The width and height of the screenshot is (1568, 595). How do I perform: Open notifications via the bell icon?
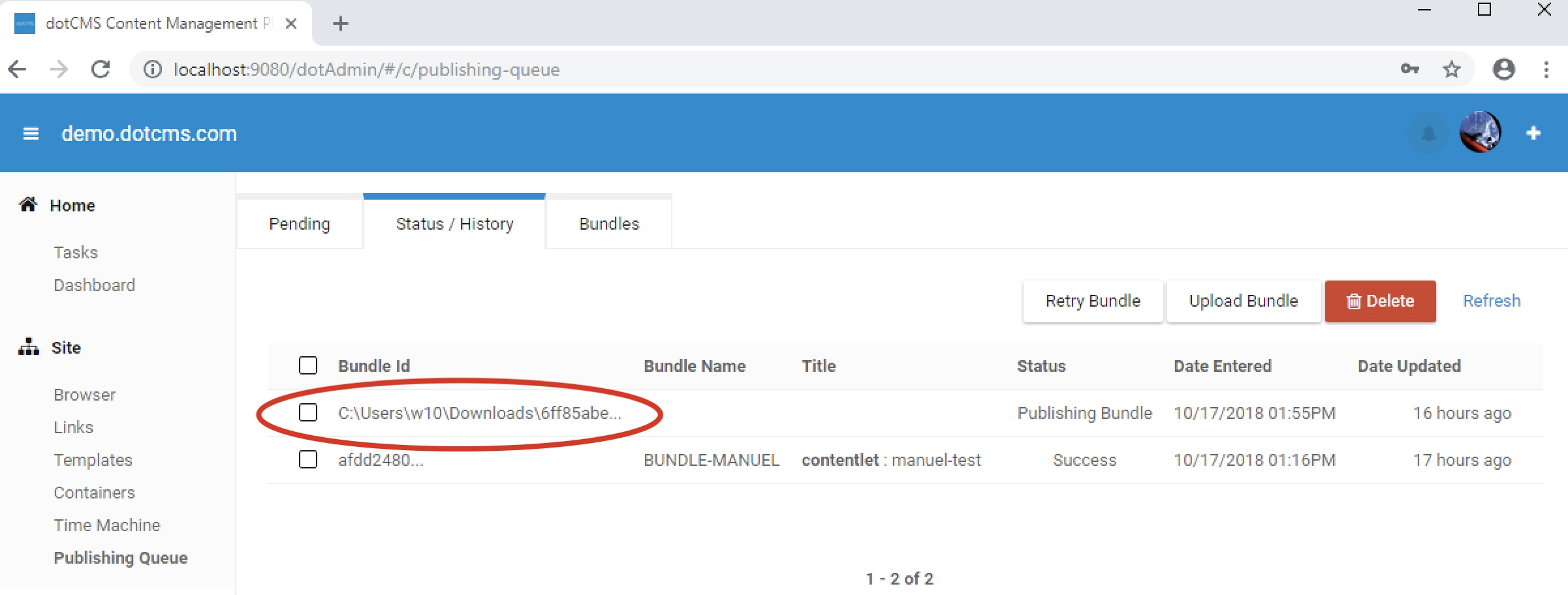(x=1428, y=132)
